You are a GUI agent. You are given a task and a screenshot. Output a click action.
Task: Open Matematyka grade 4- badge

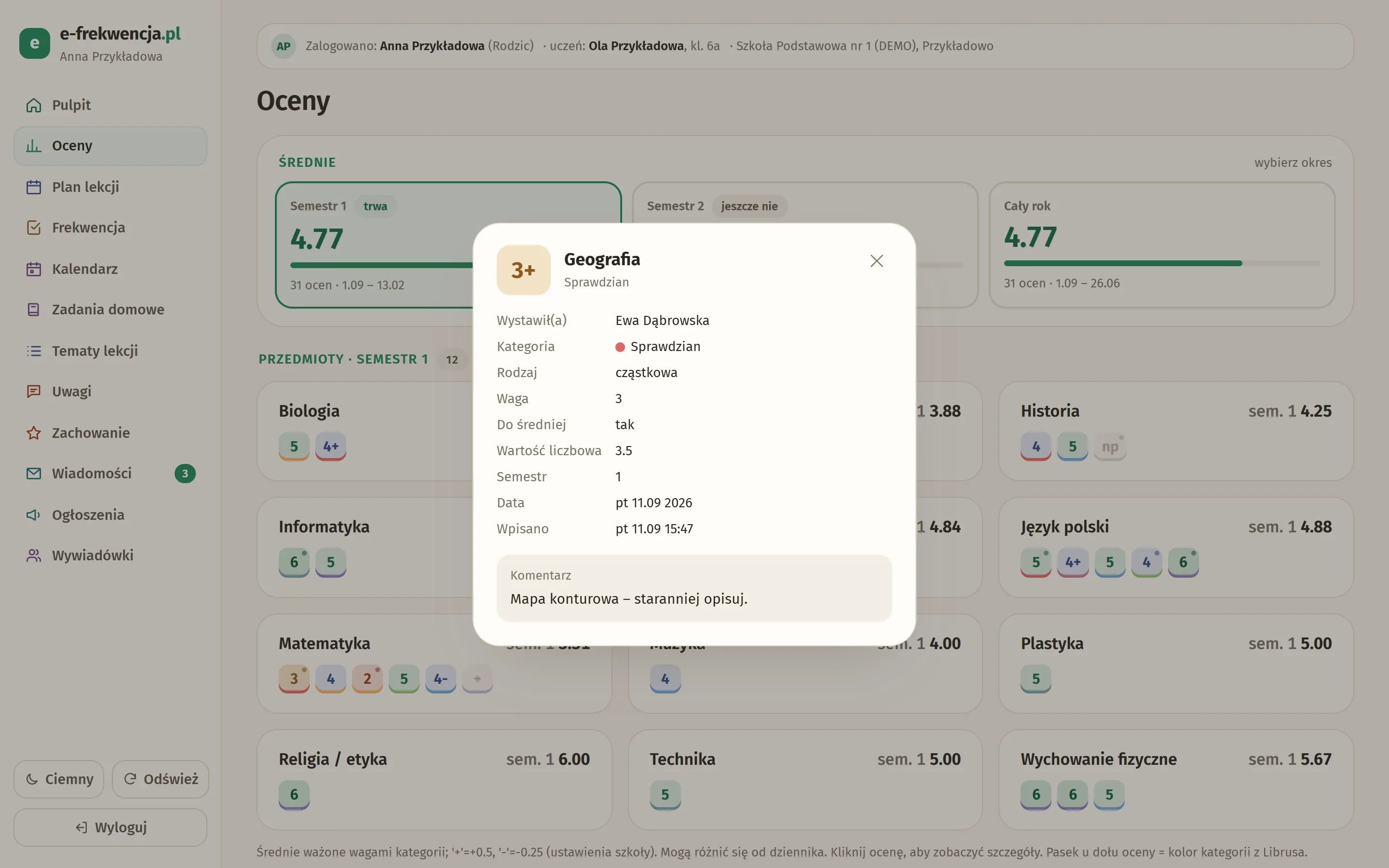[x=440, y=679]
